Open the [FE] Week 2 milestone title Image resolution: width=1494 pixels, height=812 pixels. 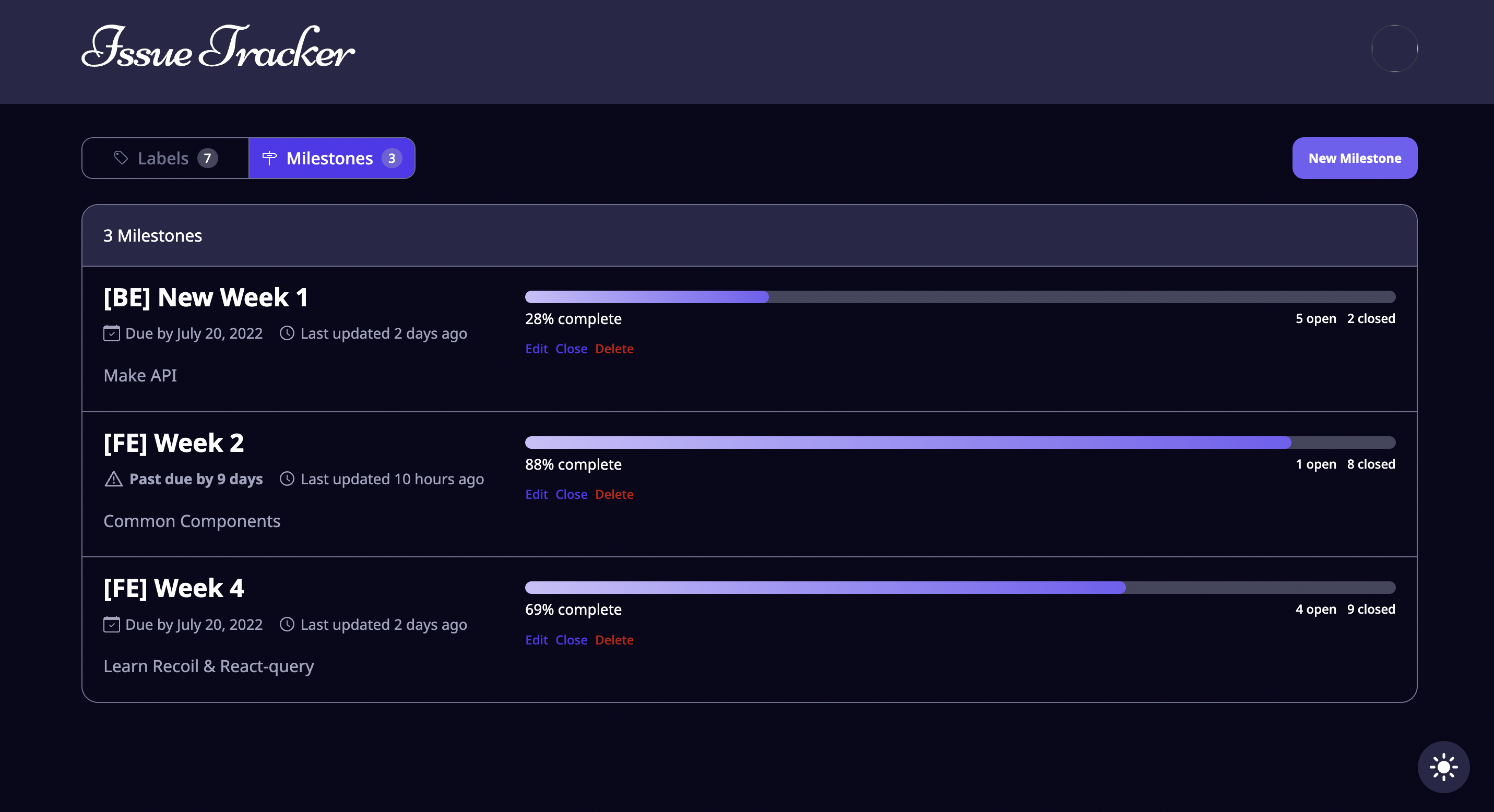pos(173,443)
